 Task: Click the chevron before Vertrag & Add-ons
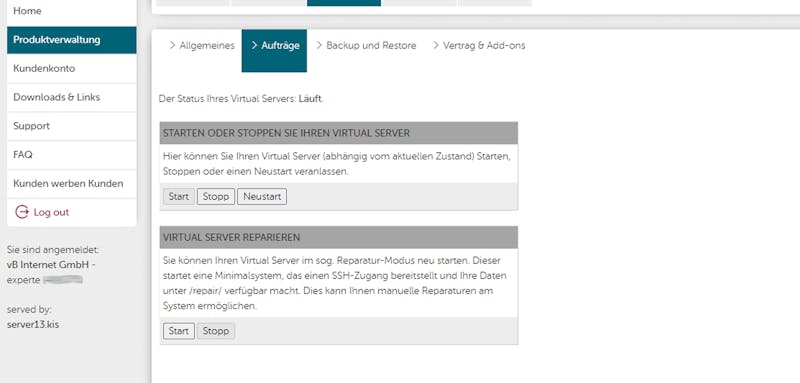tap(436, 45)
